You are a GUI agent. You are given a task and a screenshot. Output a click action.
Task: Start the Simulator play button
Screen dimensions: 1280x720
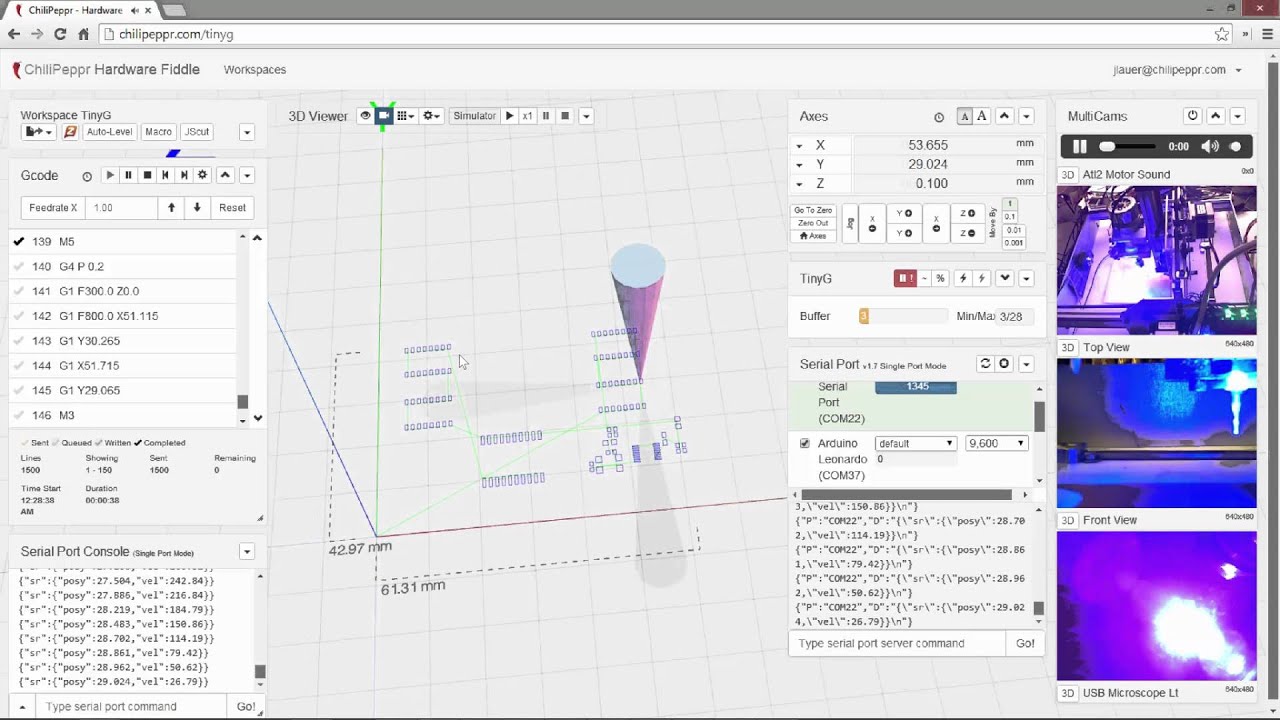pos(509,116)
